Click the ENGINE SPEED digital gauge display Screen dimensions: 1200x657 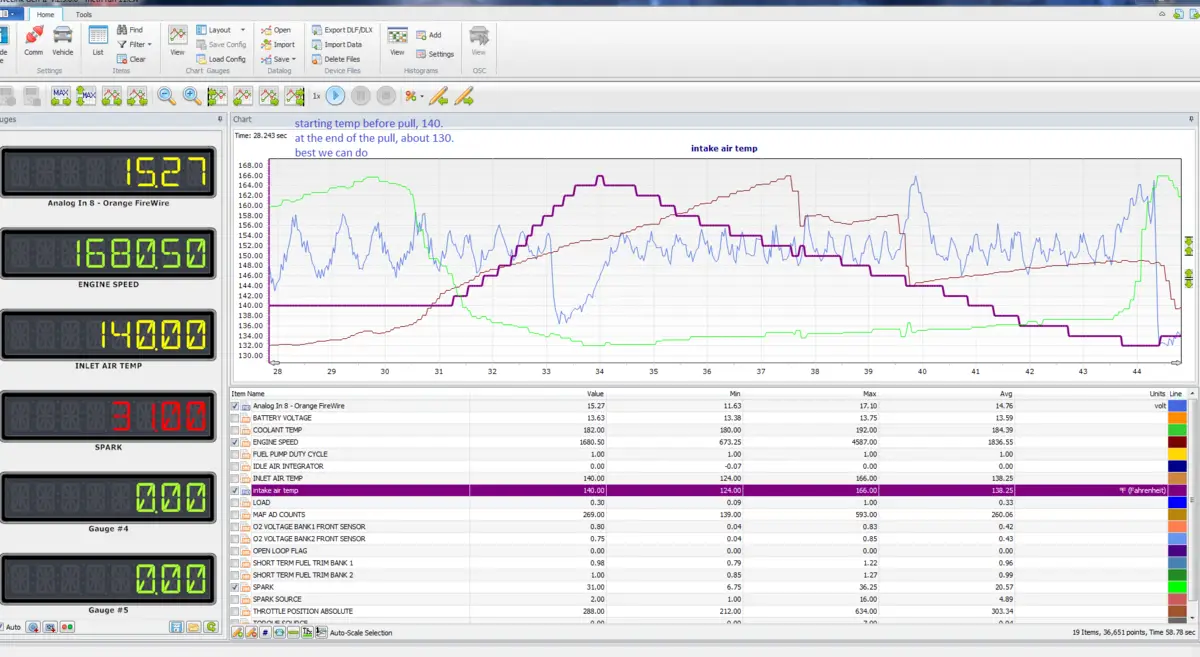pyautogui.click(x=108, y=252)
